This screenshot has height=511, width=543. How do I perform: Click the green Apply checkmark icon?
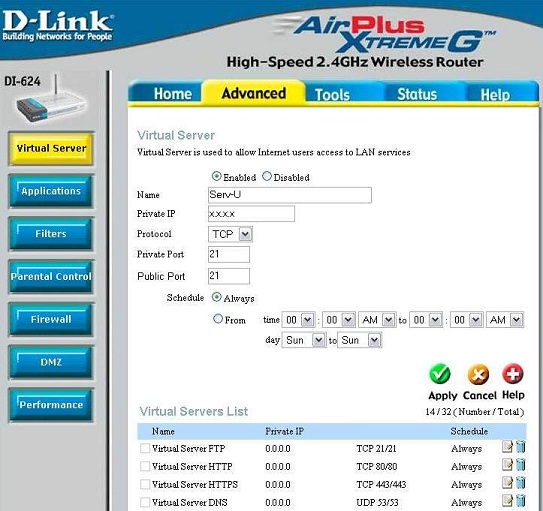coord(440,374)
